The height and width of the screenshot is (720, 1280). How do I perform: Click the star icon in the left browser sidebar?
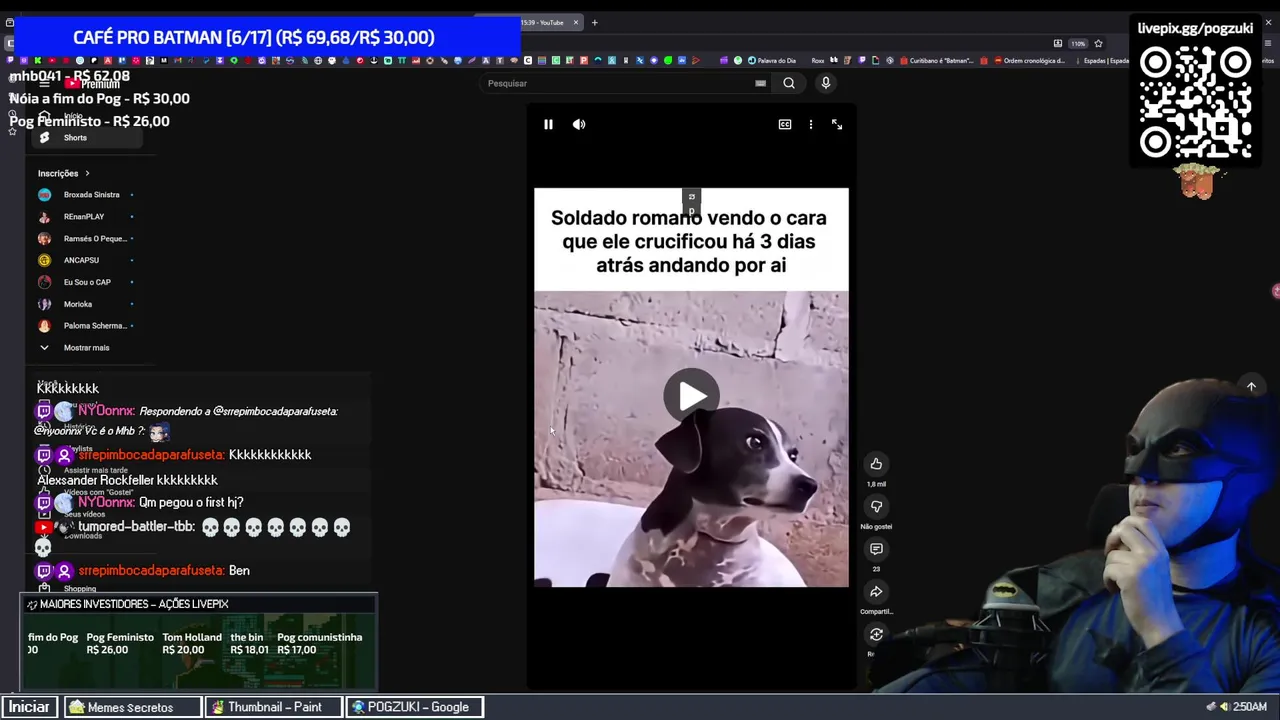(x=12, y=131)
